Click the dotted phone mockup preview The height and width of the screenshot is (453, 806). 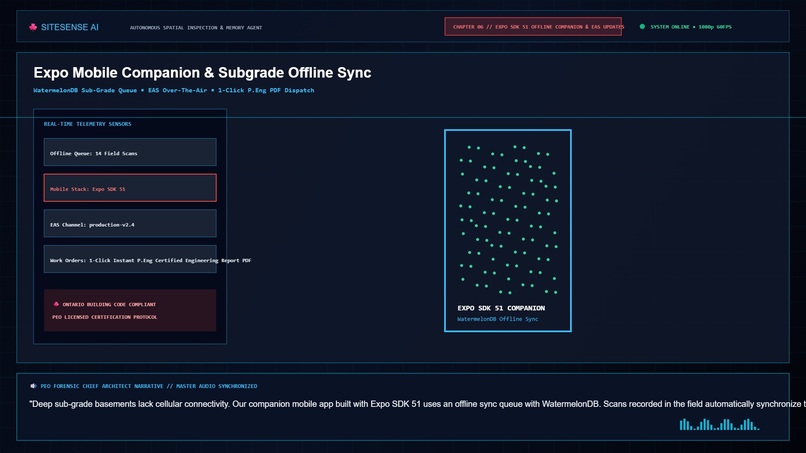tap(508, 231)
